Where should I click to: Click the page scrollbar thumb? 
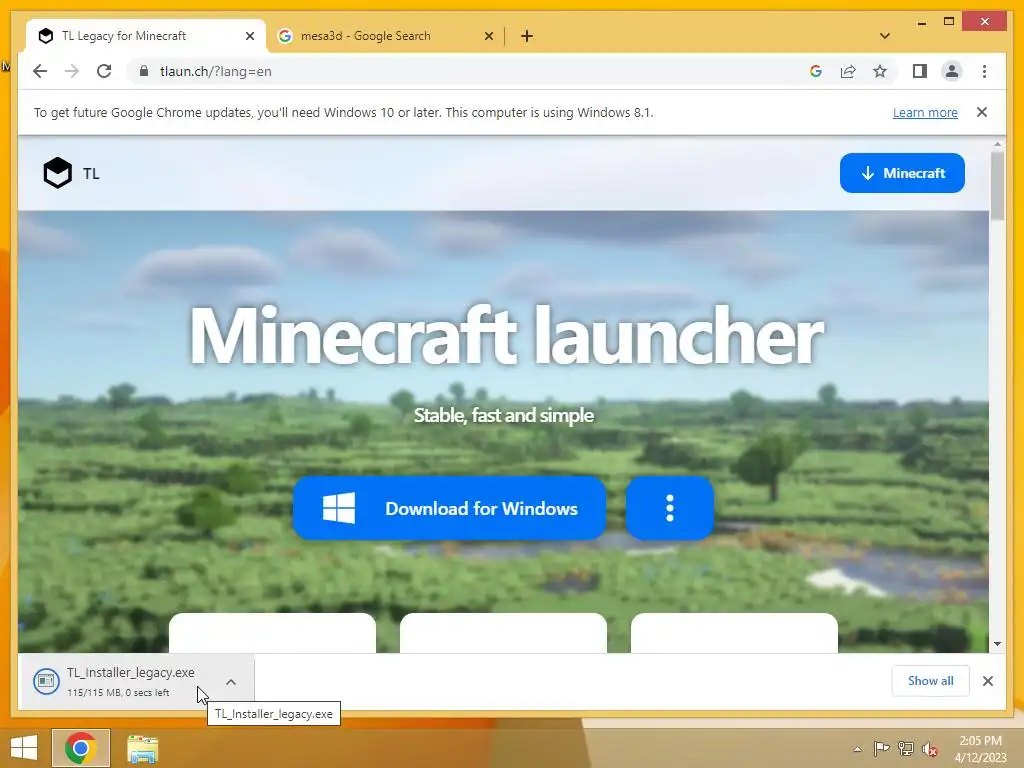pyautogui.click(x=997, y=185)
